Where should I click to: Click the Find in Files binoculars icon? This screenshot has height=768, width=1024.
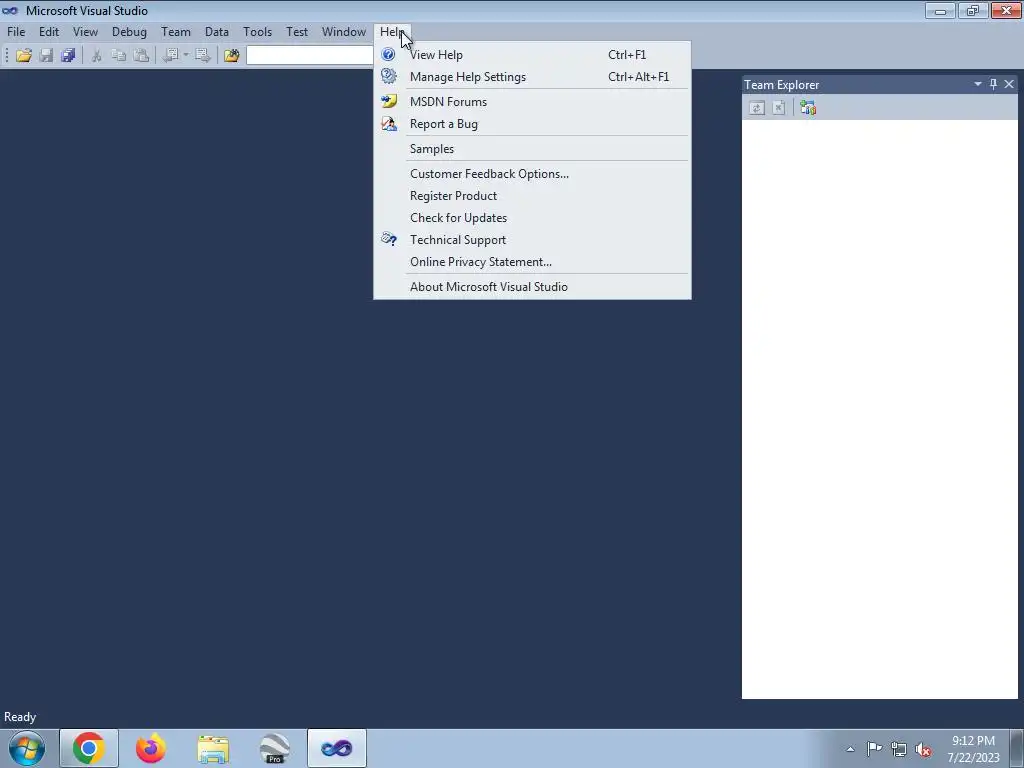[x=232, y=56]
